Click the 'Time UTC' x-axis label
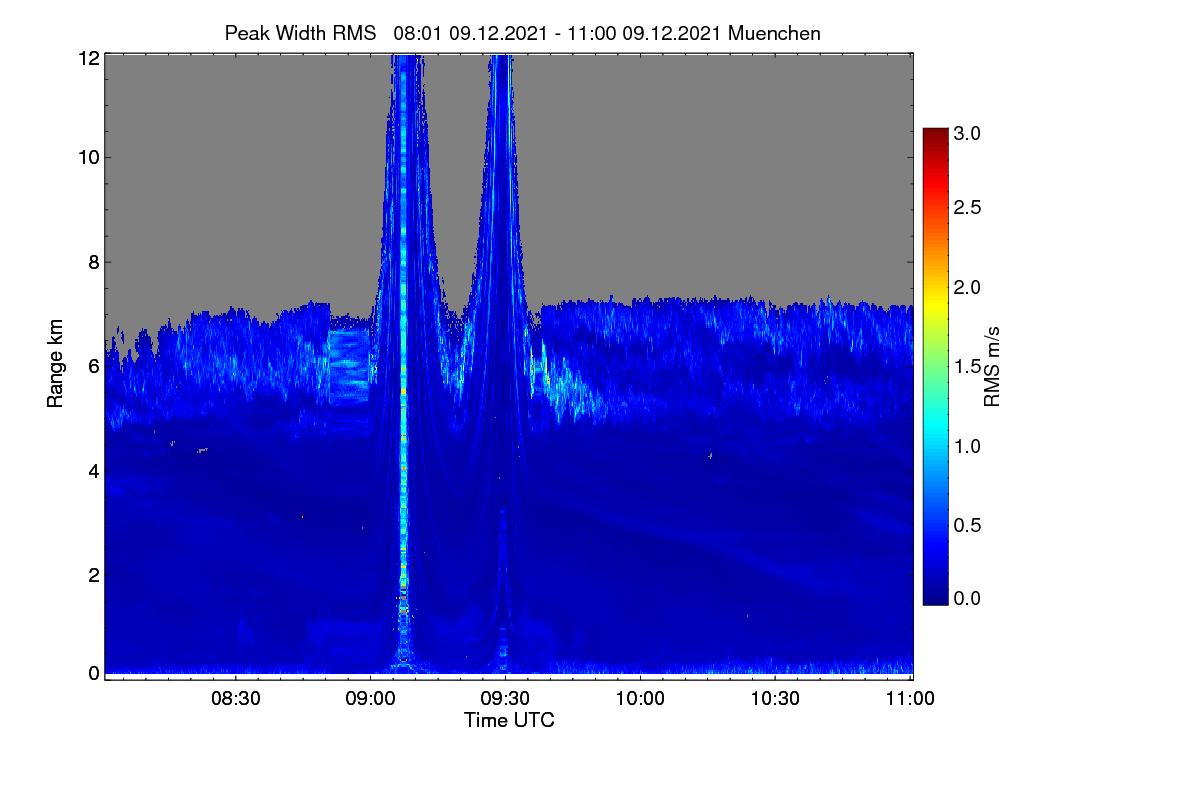This screenshot has height=800, width=1200. click(509, 720)
